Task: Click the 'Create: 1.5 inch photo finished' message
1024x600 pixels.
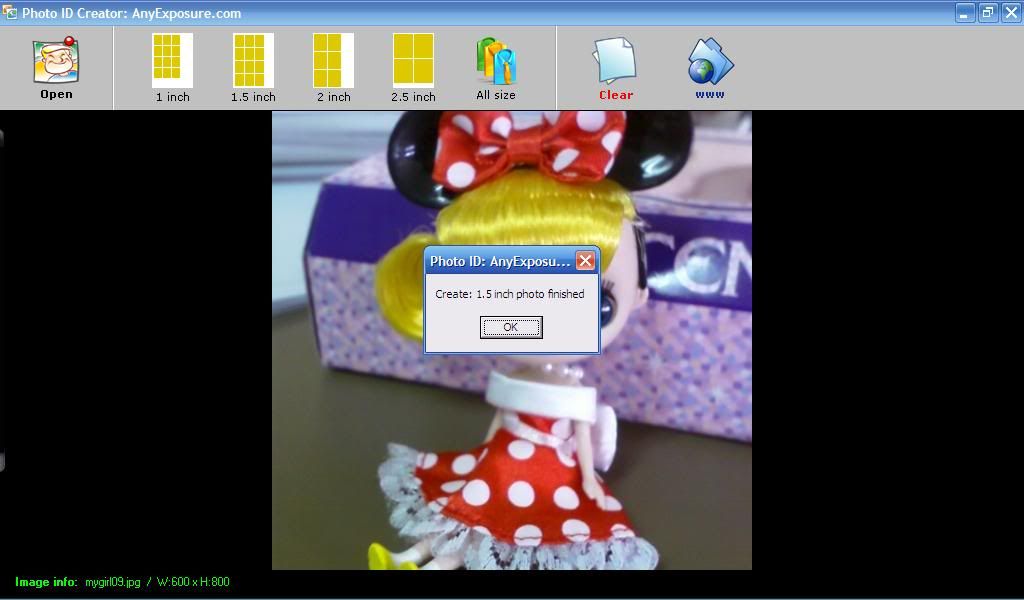Action: [x=509, y=294]
